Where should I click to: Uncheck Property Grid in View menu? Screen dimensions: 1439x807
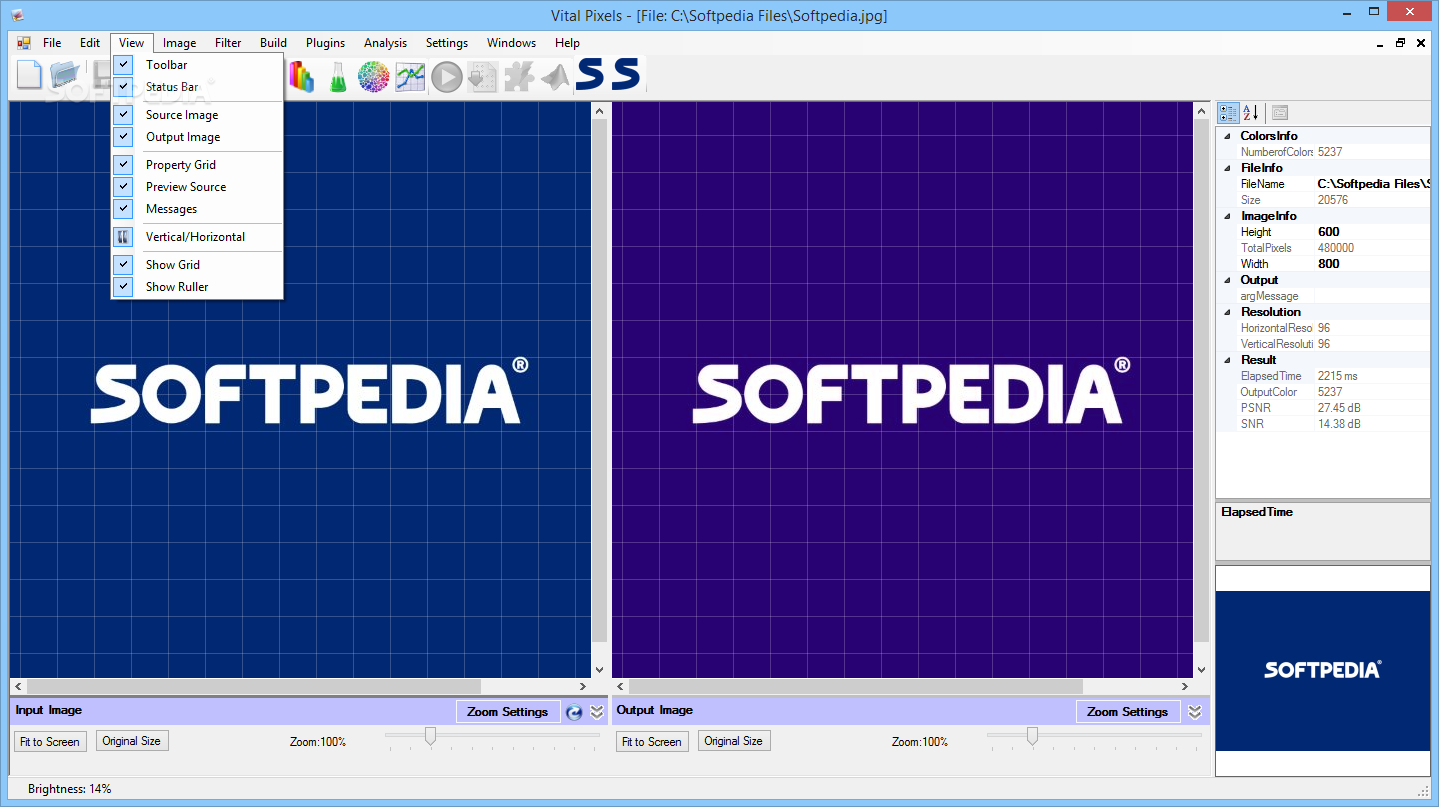[197, 165]
